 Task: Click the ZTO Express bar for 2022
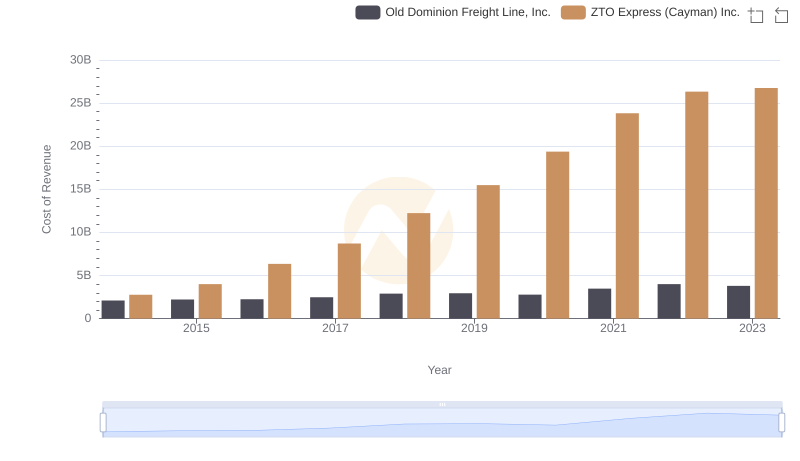tap(696, 205)
